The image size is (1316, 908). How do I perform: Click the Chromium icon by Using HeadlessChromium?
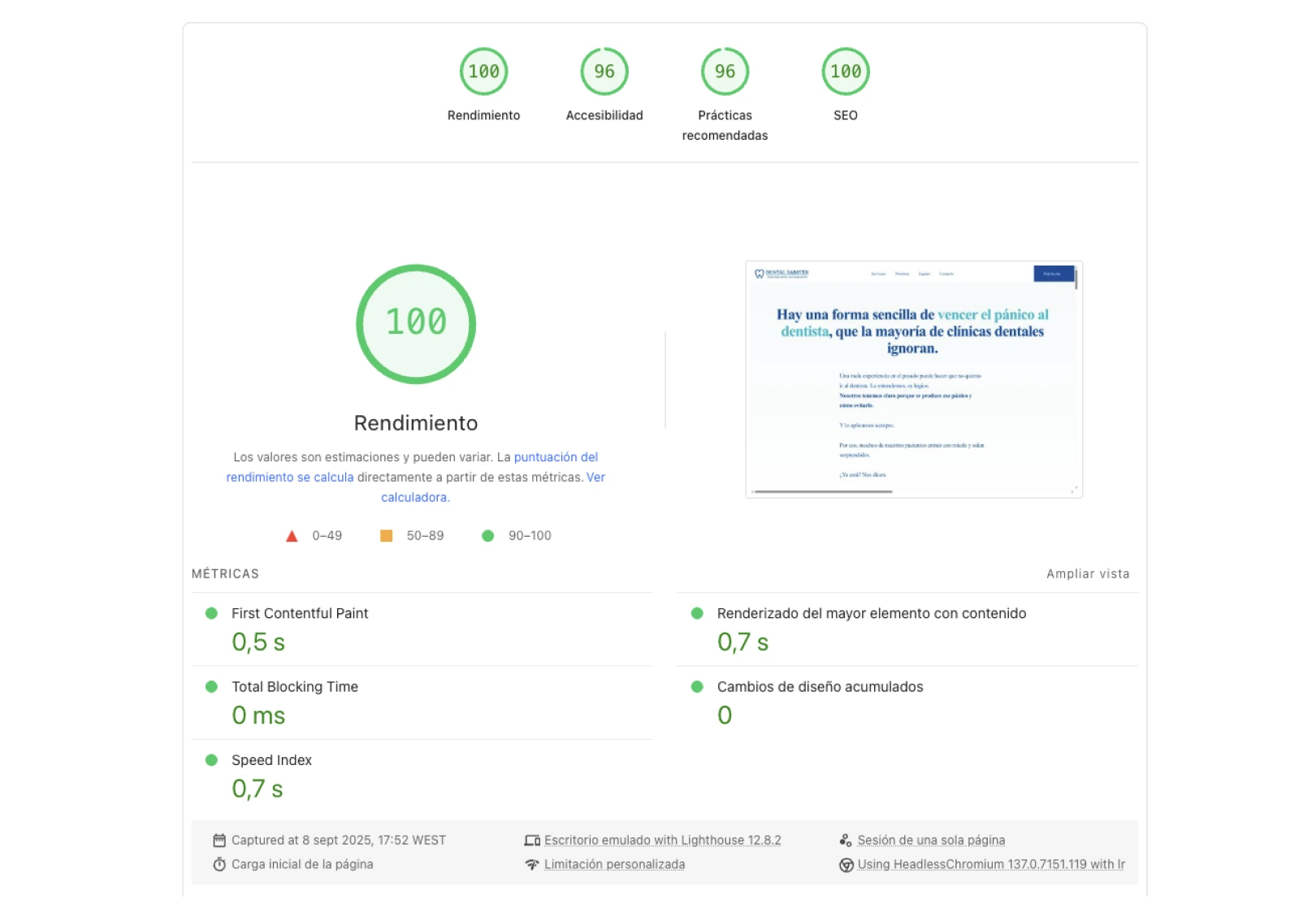click(846, 865)
